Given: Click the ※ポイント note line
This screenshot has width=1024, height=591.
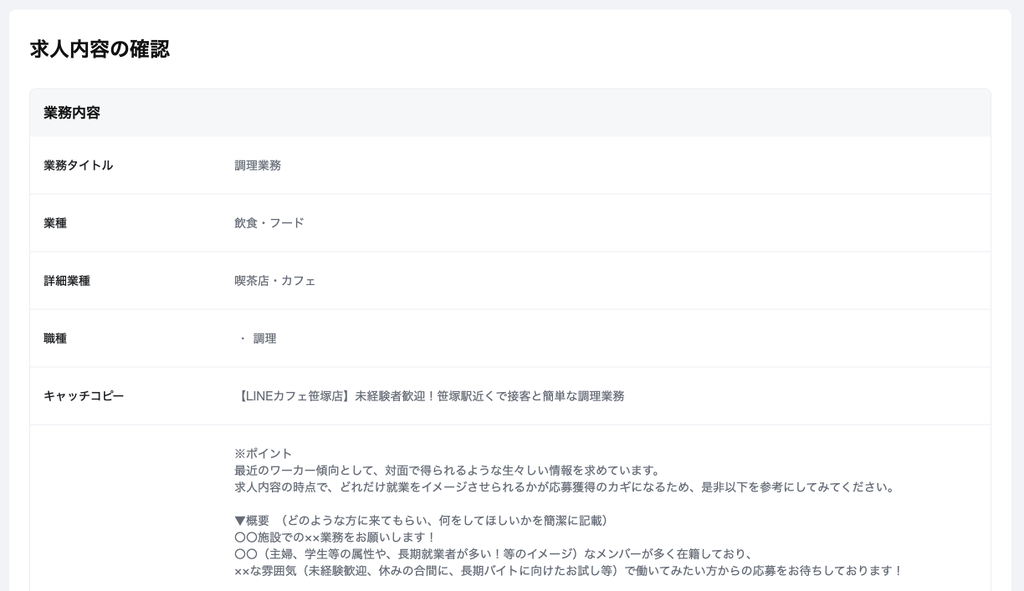Looking at the screenshot, I should tap(263, 453).
